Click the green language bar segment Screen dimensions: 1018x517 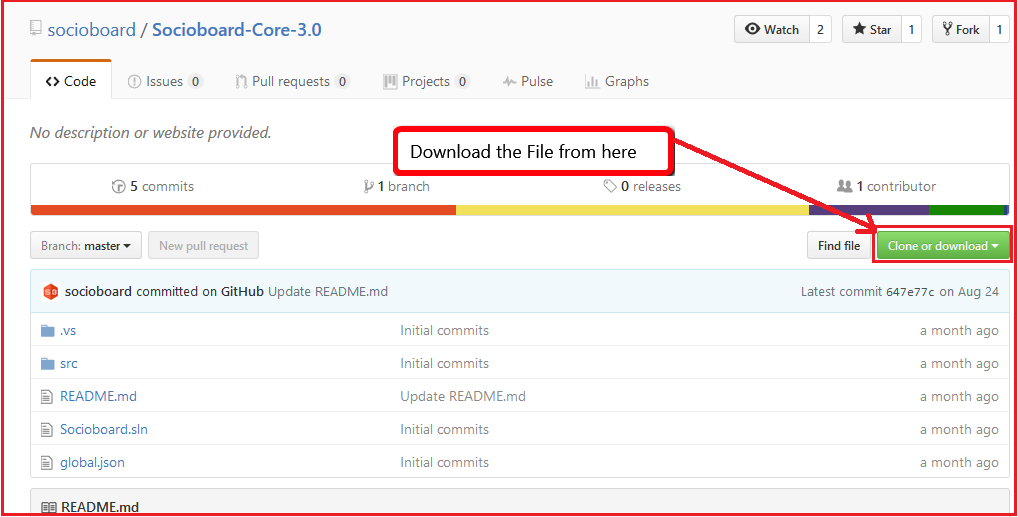967,210
